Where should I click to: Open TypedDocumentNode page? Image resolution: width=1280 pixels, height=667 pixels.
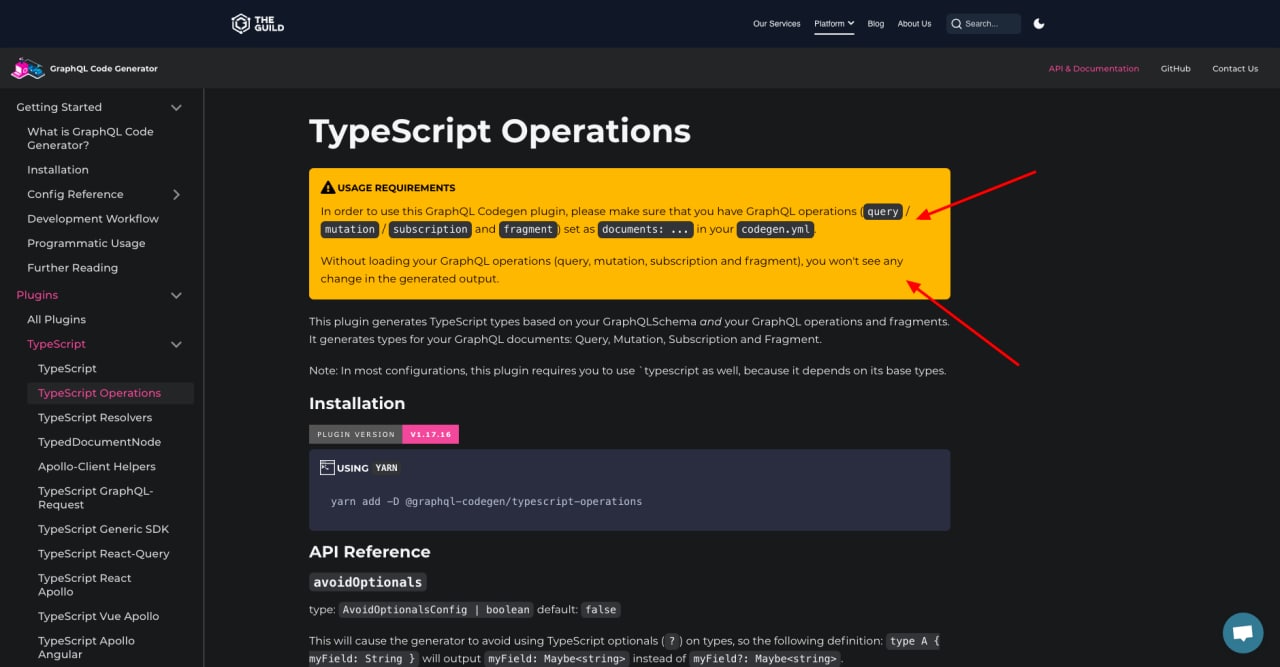click(x=99, y=442)
